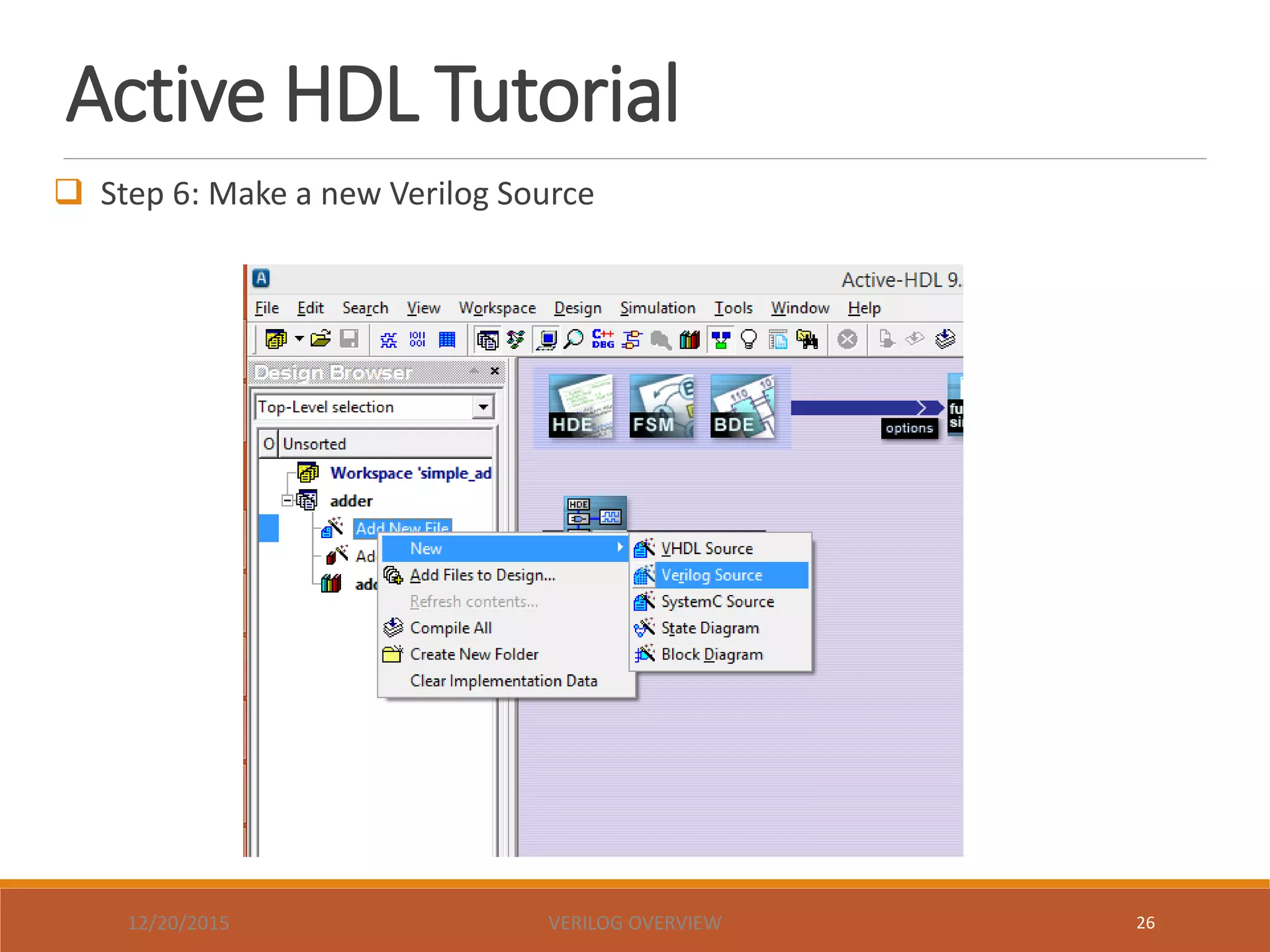1270x952 pixels.
Task: Click the grayed compile arrow icon
Action: 915,338
